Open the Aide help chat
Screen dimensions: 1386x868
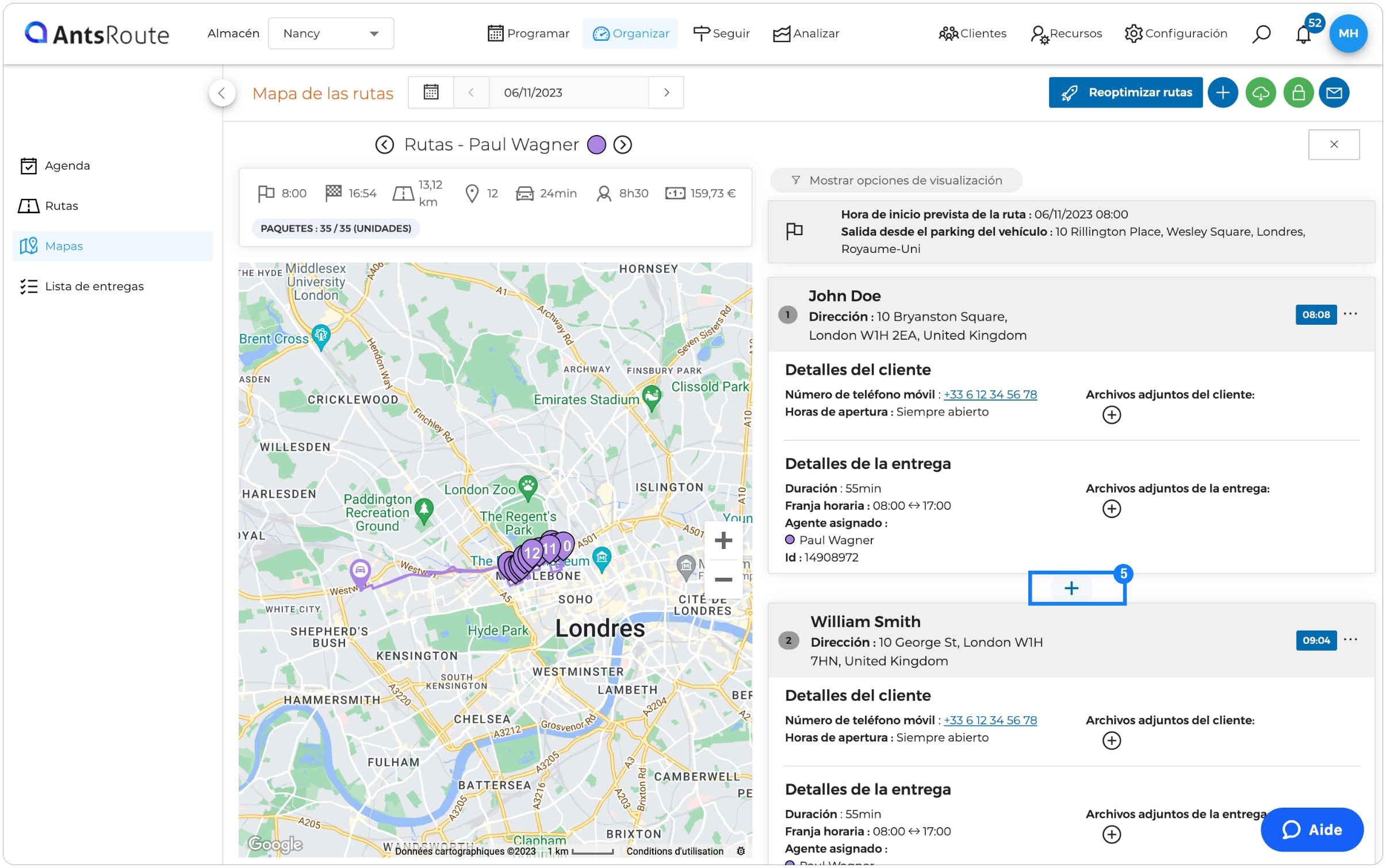point(1311,829)
